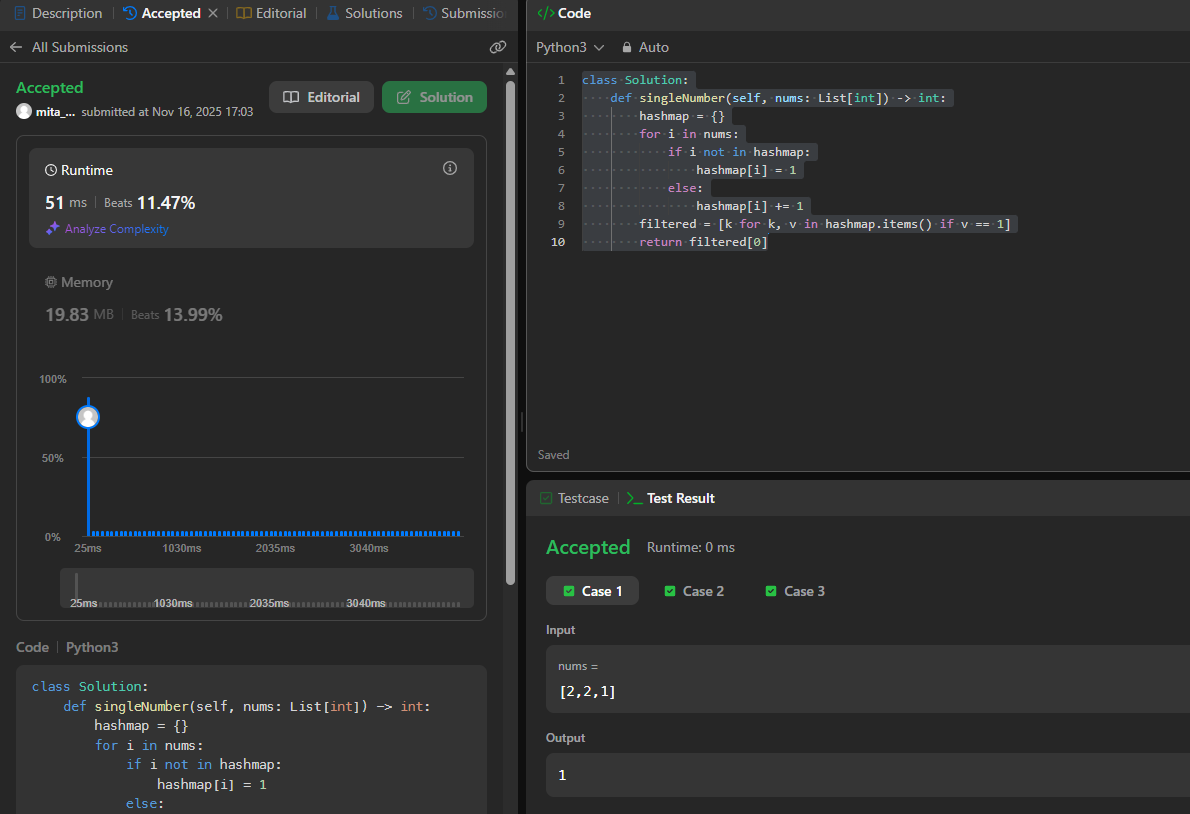This screenshot has height=814, width=1190.
Task: Click Case 2 green check icon
Action: click(669, 591)
